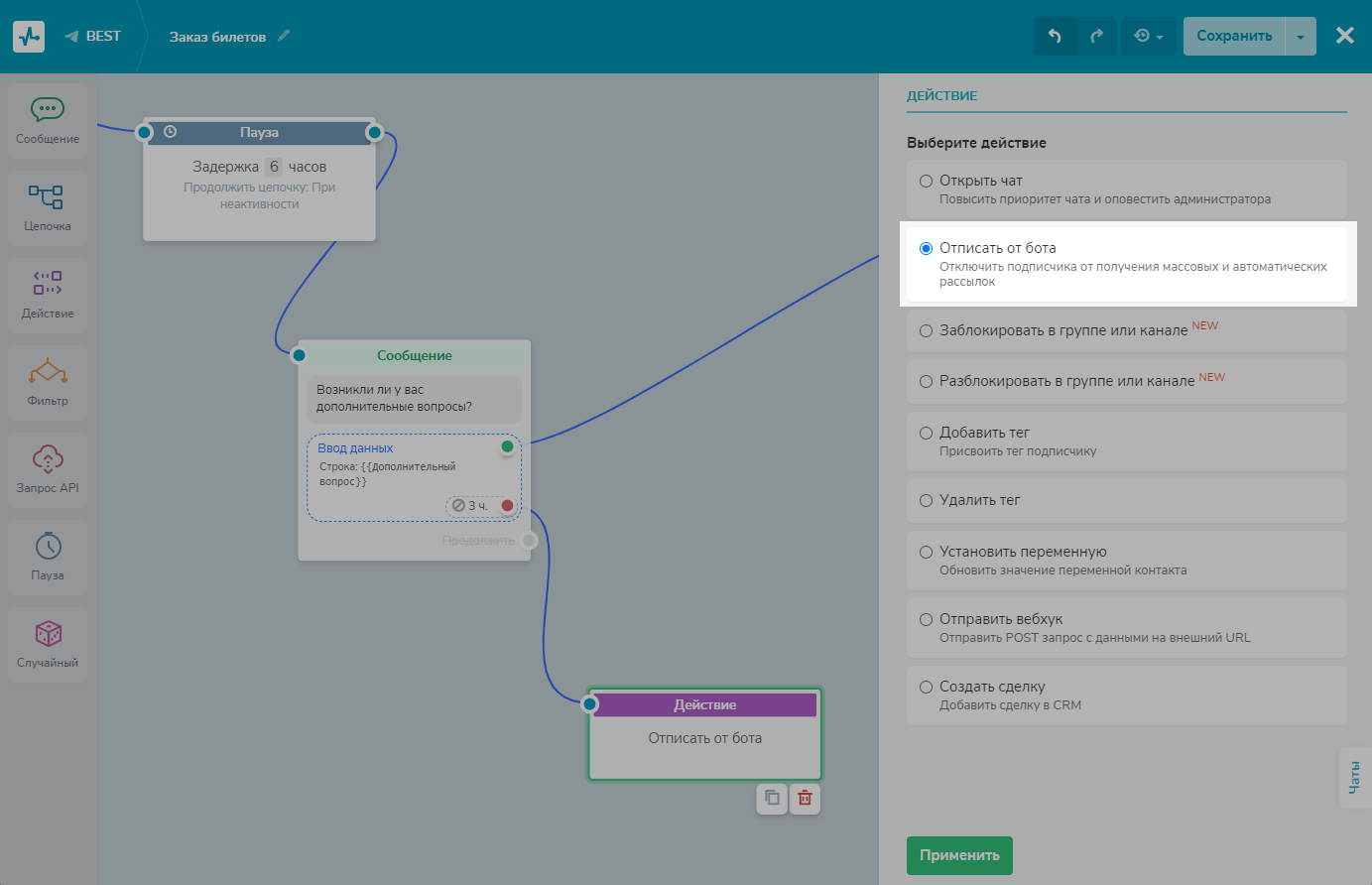Screen dimensions: 1372x885
Task: Delete the action block with trash icon
Action: coord(805,799)
